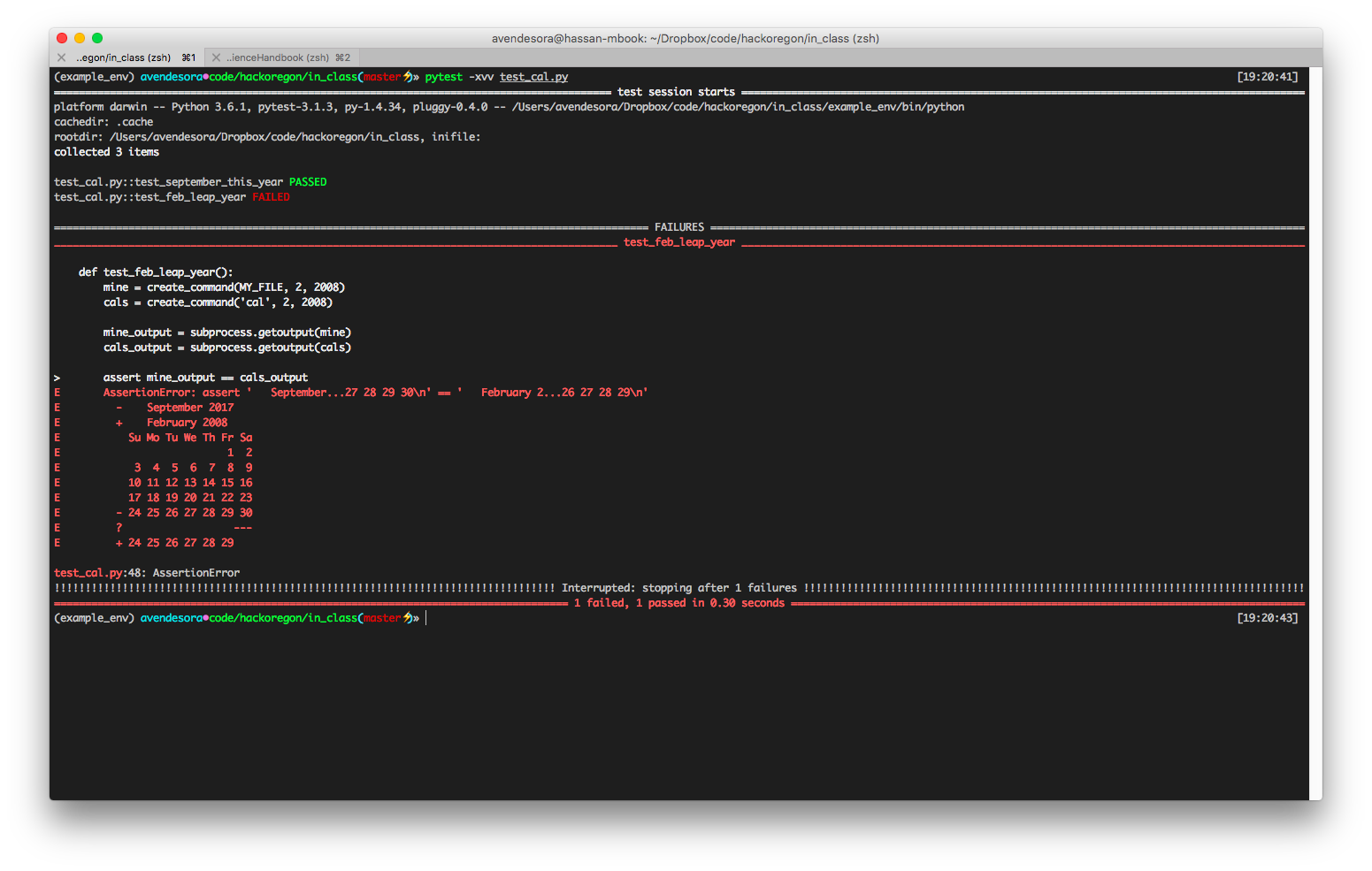The image size is (1372, 871).
Task: Click 'Interrupted: stopping after 1 failures' message
Action: (x=679, y=588)
